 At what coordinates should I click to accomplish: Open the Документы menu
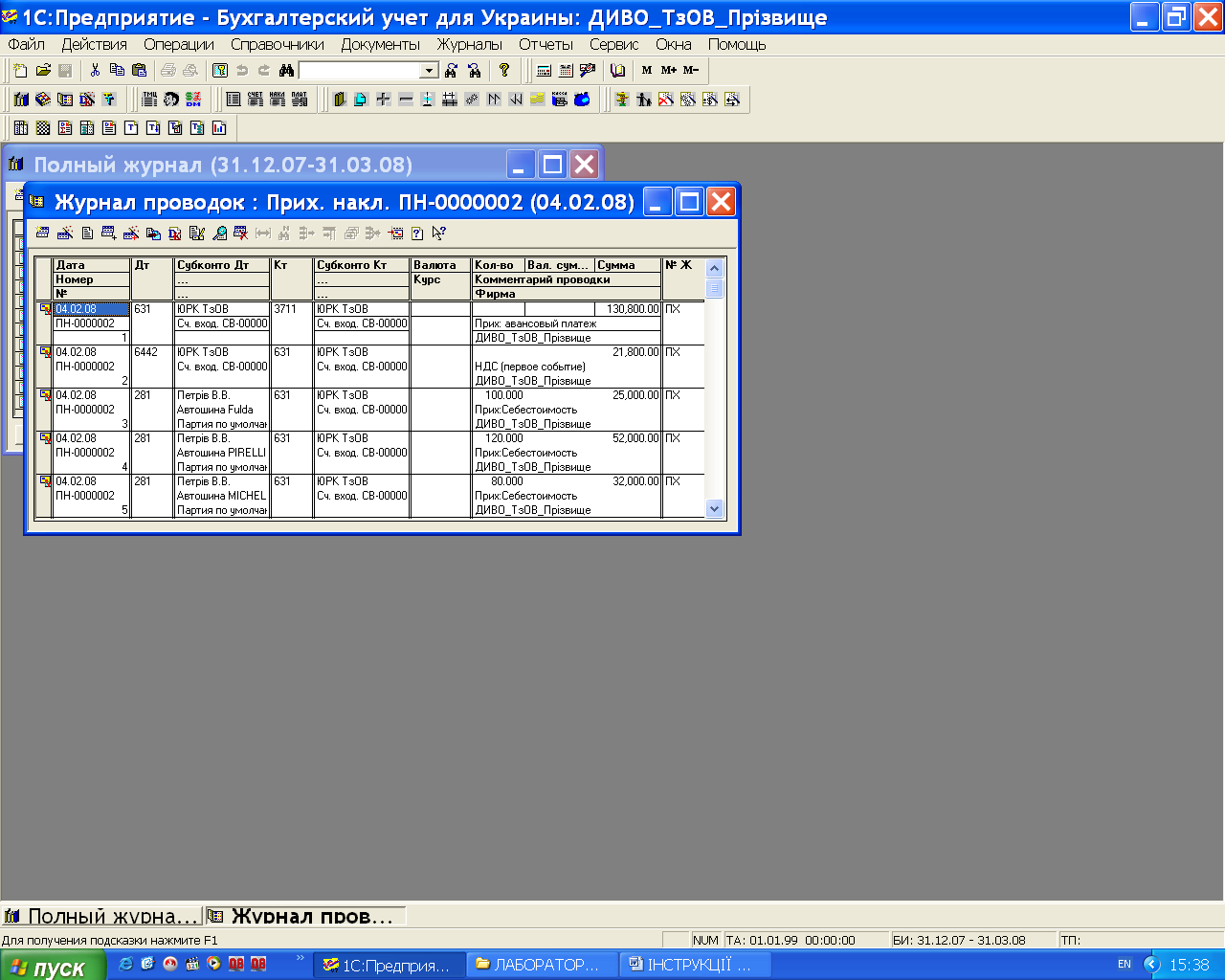point(381,44)
